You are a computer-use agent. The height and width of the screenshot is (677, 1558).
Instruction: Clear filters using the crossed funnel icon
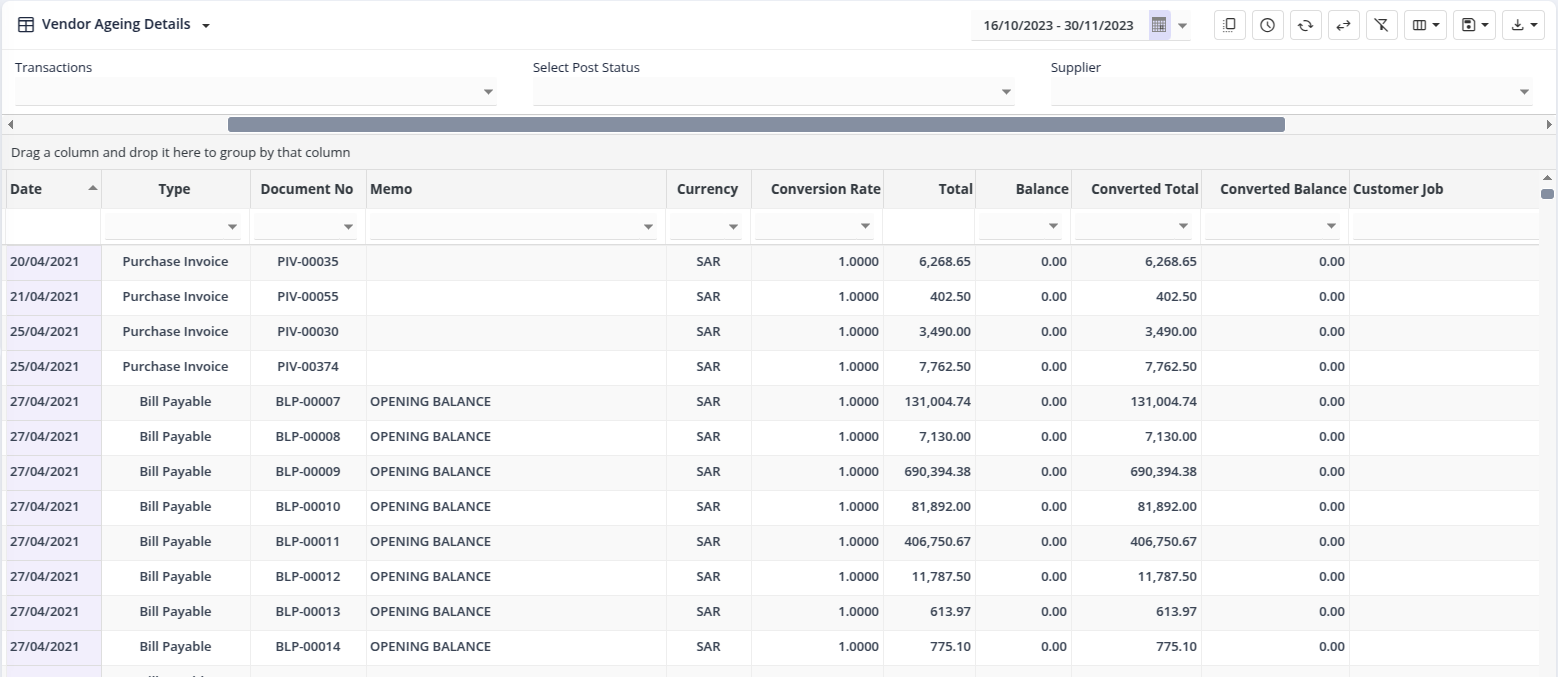click(1381, 25)
